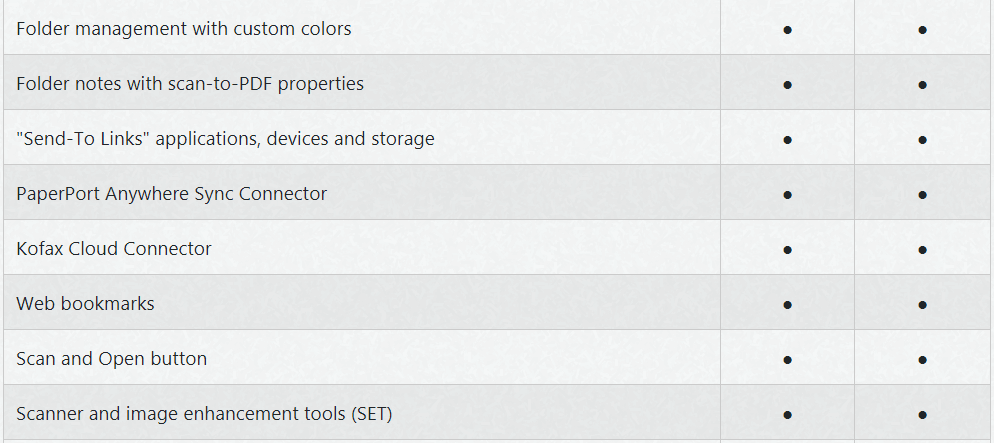Image resolution: width=994 pixels, height=443 pixels.
Task: Click first-column bullet for Scan and Open row
Action: (x=787, y=360)
